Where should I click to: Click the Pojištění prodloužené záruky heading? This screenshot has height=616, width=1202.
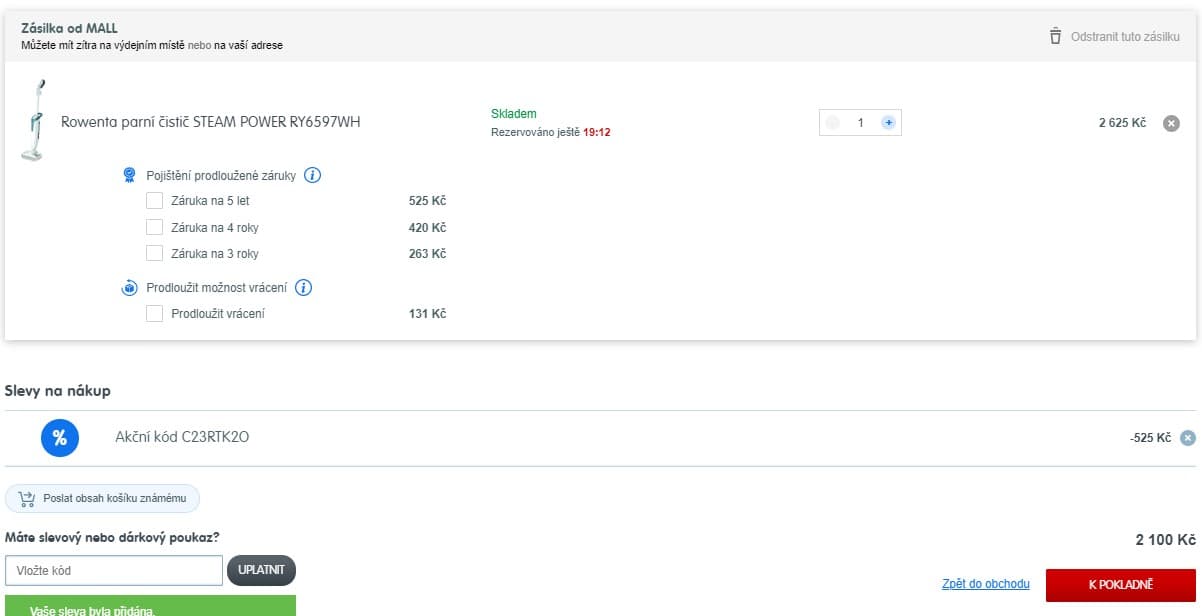pos(221,175)
